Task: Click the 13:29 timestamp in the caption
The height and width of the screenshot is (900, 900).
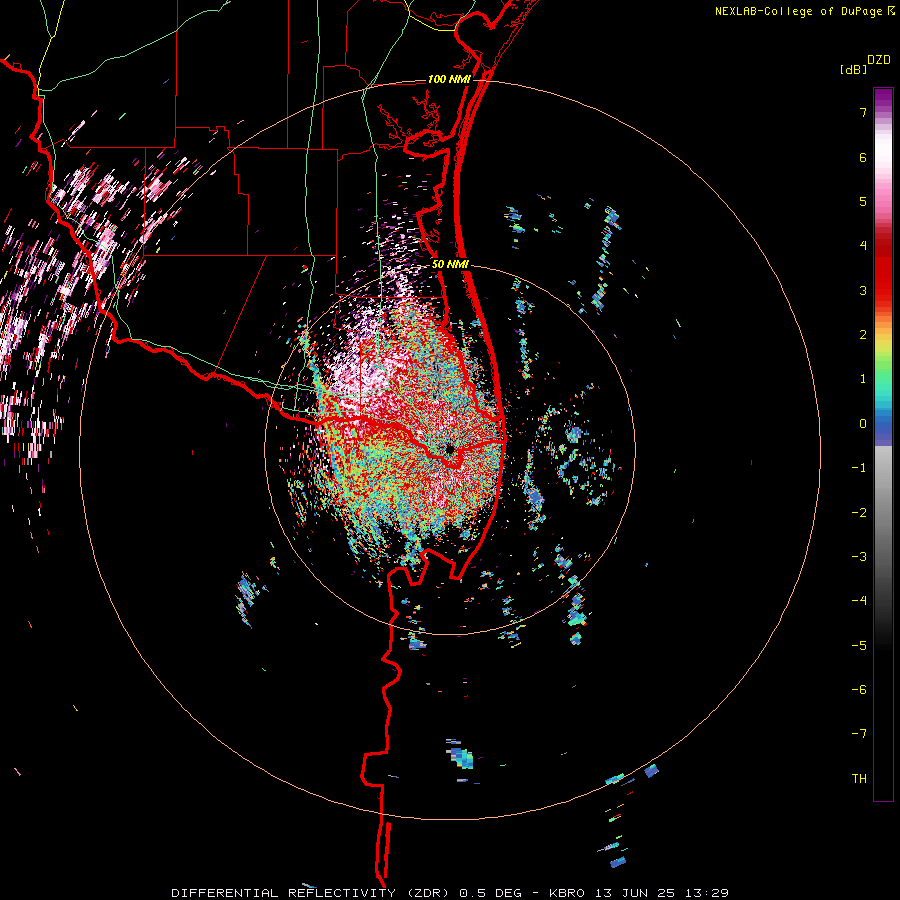Action: pos(709,893)
